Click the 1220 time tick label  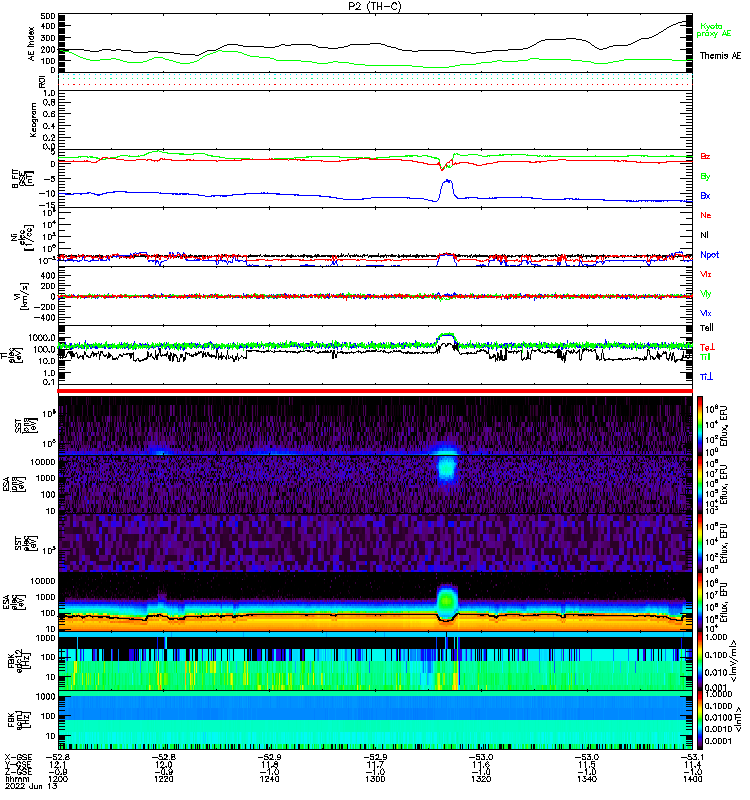coord(163,779)
